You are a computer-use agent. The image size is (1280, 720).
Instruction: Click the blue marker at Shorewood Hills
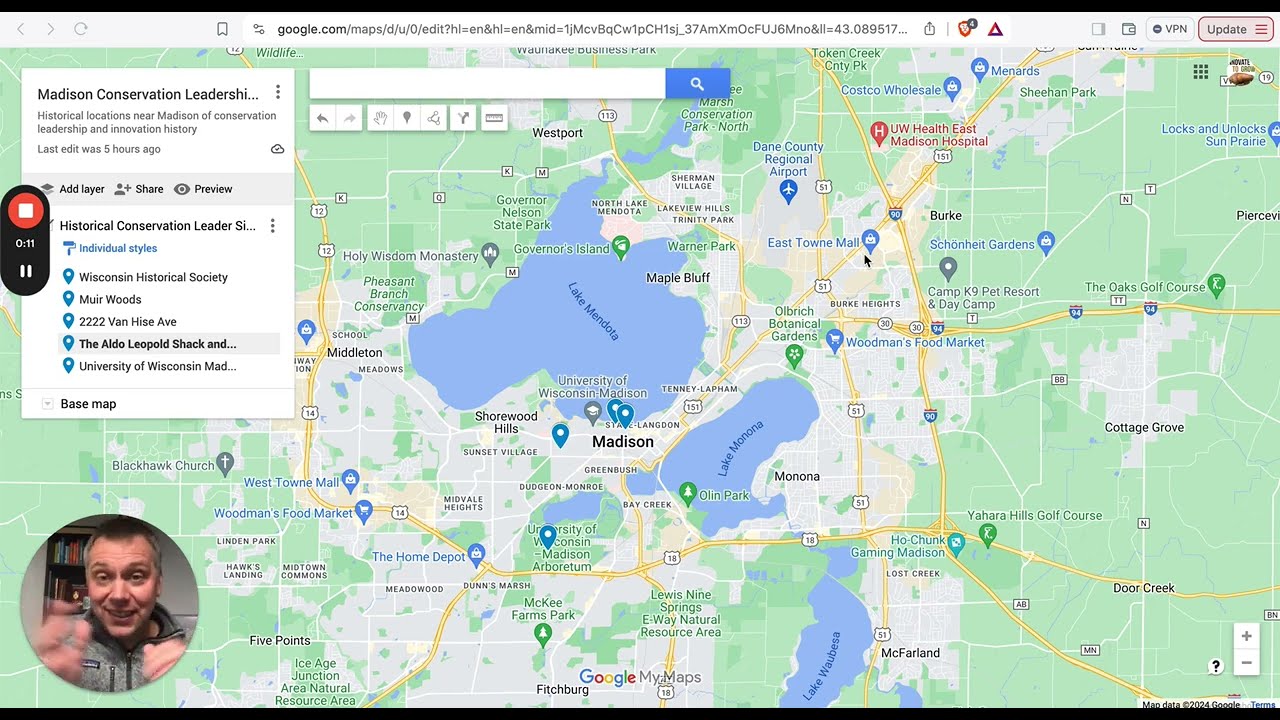[560, 435]
